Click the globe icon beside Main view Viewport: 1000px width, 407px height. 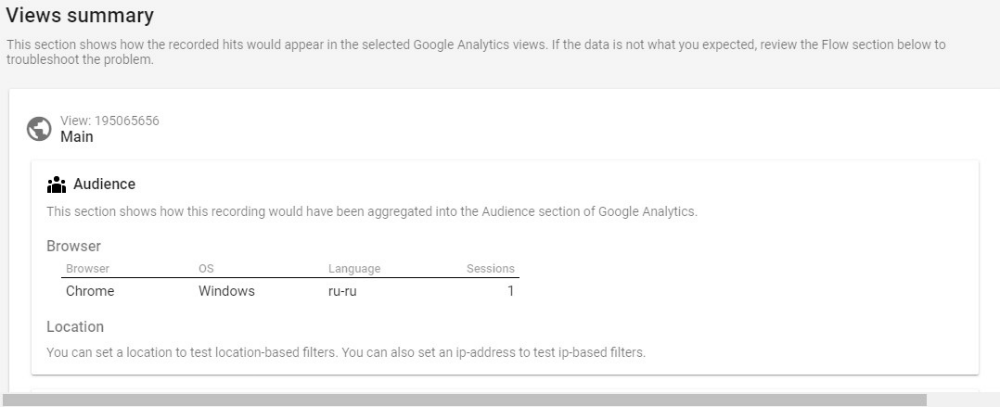[39, 129]
